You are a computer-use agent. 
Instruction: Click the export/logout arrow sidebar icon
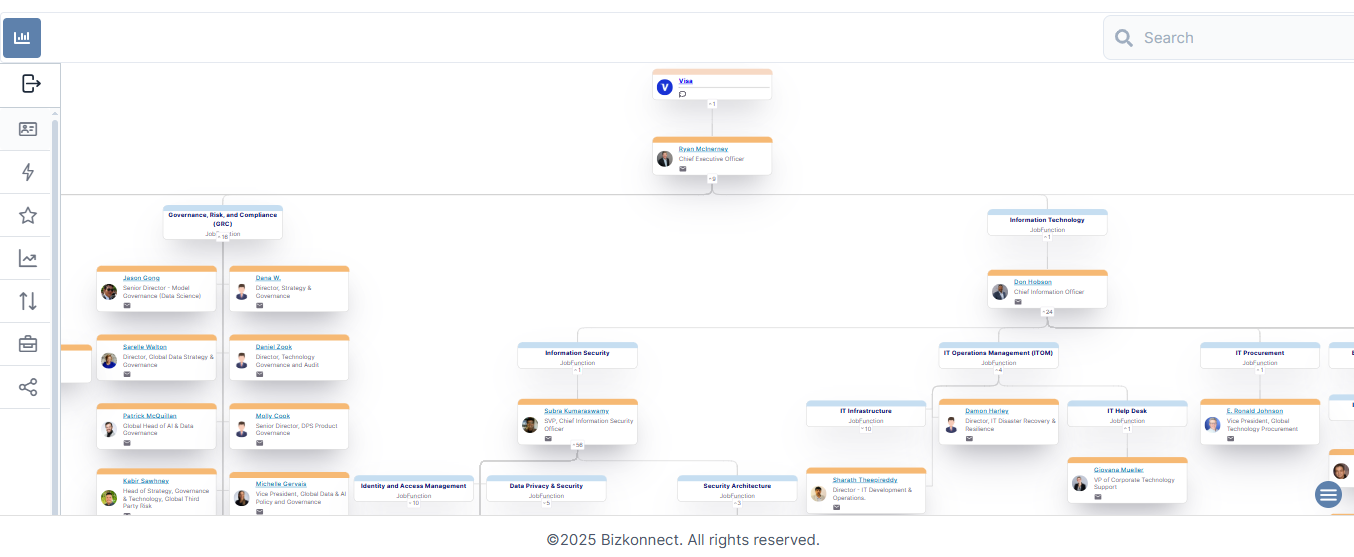pyautogui.click(x=31, y=83)
